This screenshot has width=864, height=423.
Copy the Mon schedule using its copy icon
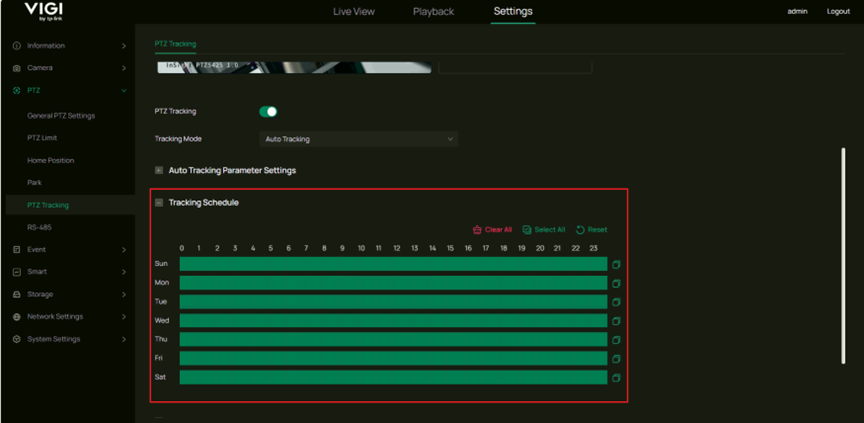click(x=616, y=283)
